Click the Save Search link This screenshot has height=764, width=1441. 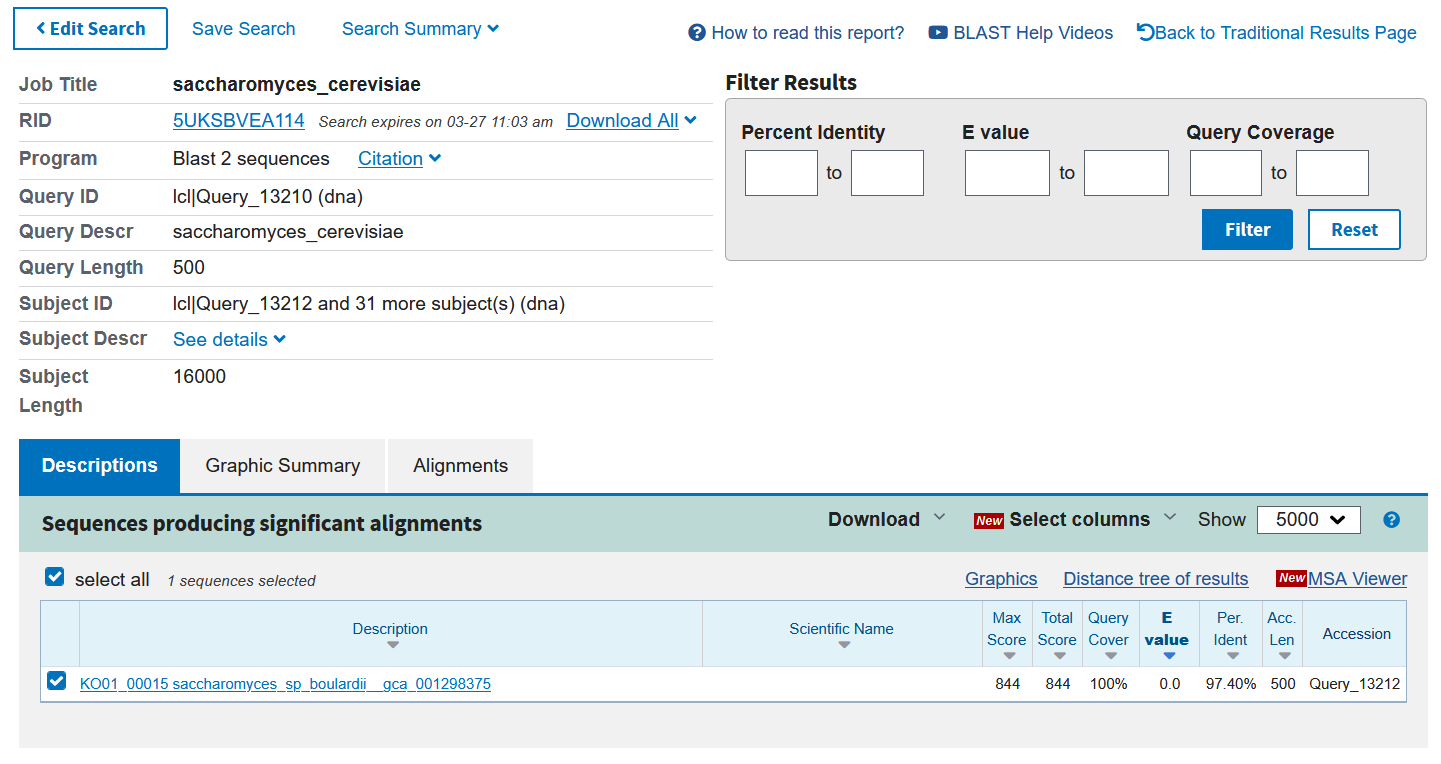tap(244, 29)
